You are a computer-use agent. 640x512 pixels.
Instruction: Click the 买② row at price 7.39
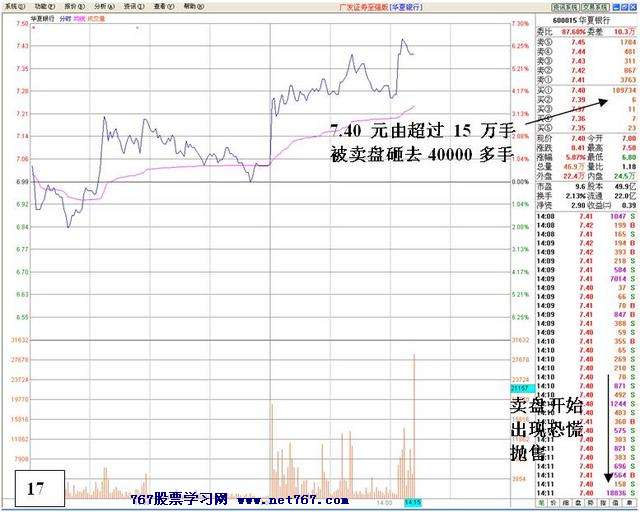(586, 100)
